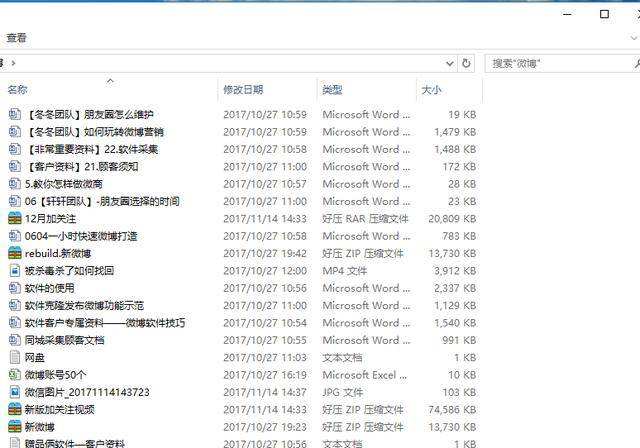640x448 pixels.
Task: Click the 微信图片_20171114143723 JPG icon
Action: coord(14,393)
